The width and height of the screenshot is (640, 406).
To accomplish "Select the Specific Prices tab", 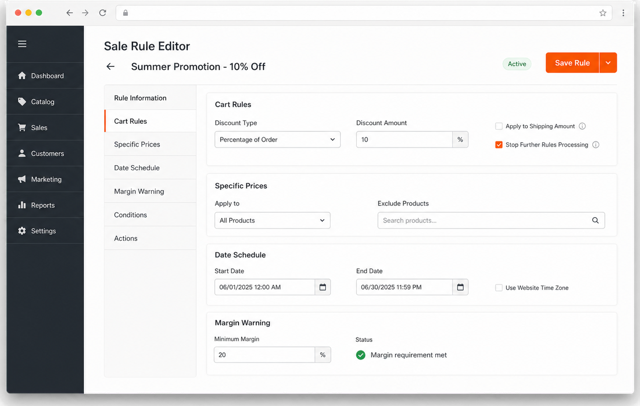I will pos(150,144).
